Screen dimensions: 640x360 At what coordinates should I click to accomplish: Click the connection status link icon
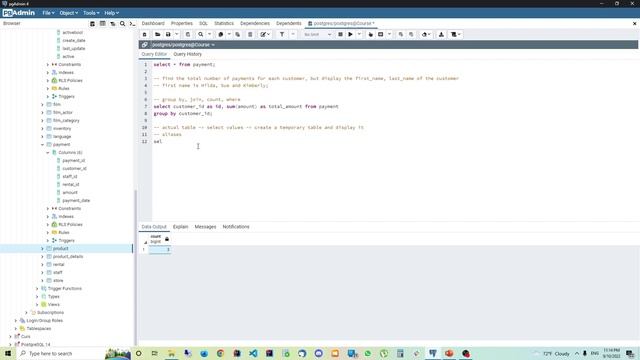click(144, 44)
